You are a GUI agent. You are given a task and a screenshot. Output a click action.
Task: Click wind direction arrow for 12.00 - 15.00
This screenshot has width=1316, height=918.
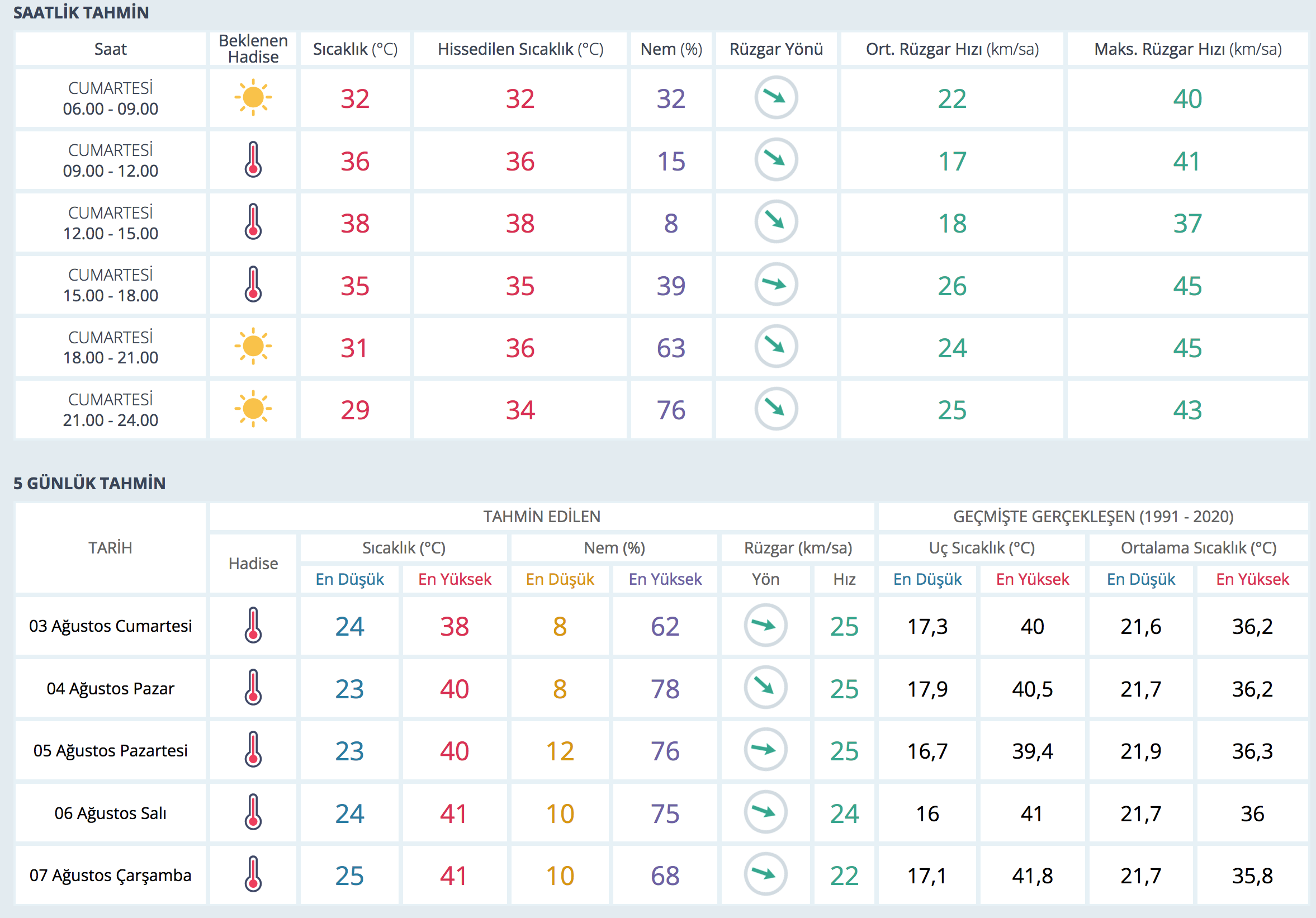775,222
